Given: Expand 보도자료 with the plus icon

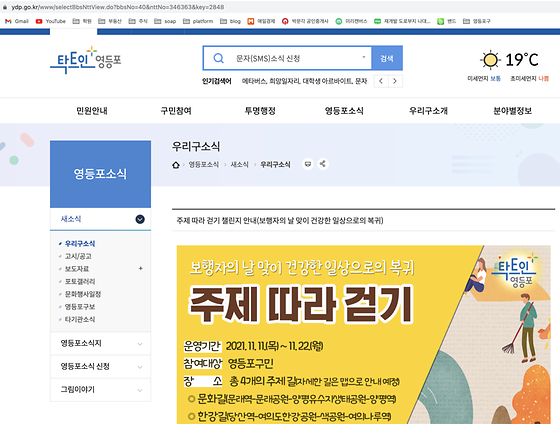Looking at the screenshot, I should 140,268.
